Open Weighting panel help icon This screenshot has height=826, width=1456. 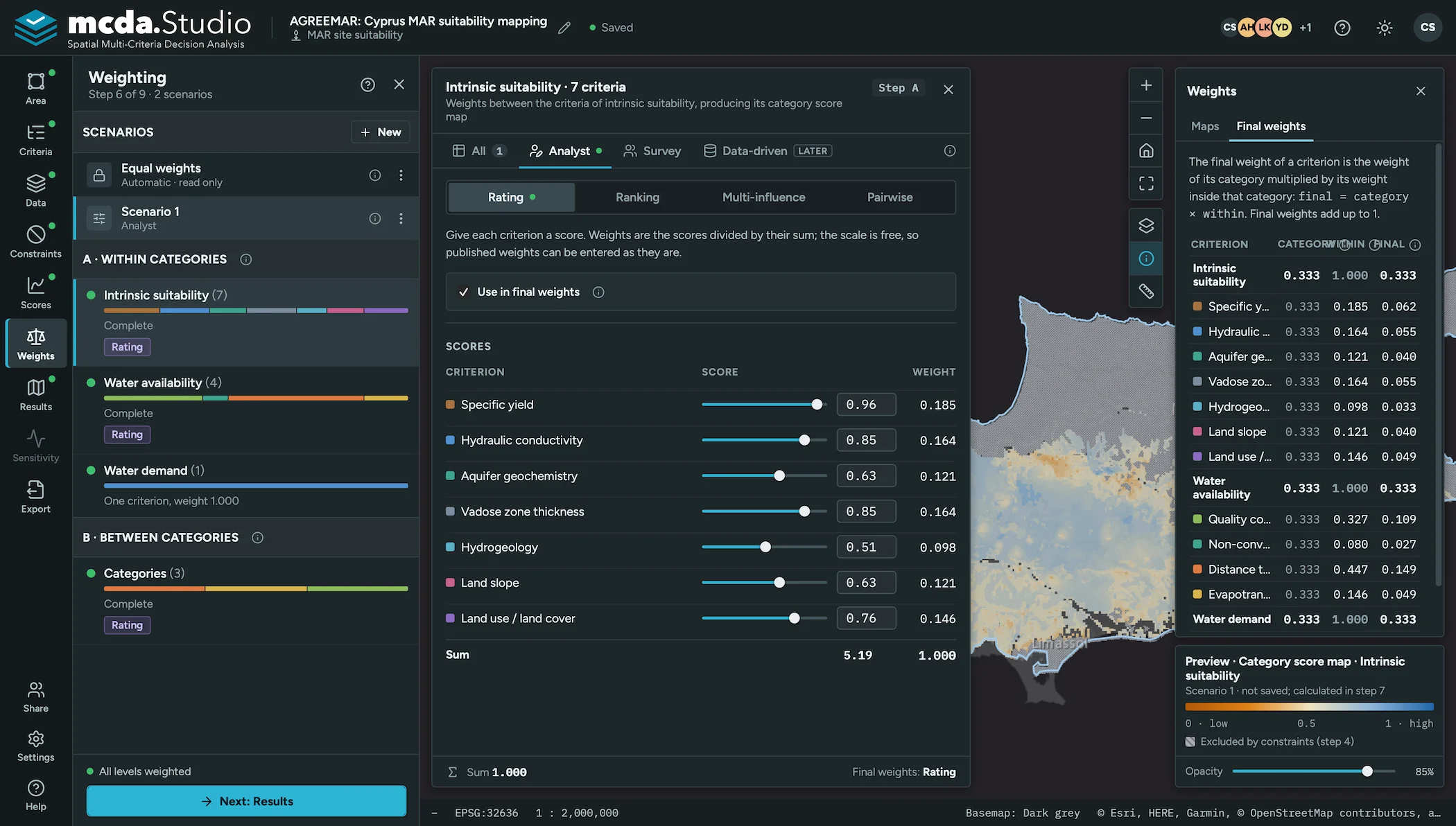(367, 85)
